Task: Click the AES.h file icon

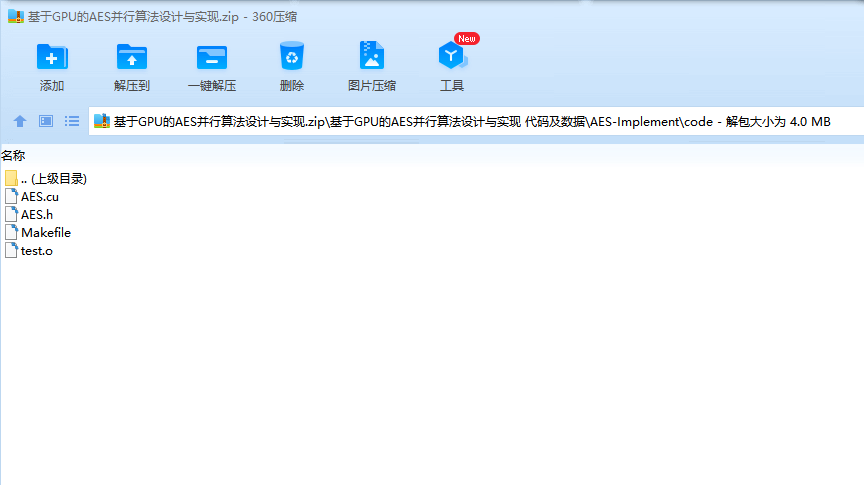Action: click(x=12, y=214)
